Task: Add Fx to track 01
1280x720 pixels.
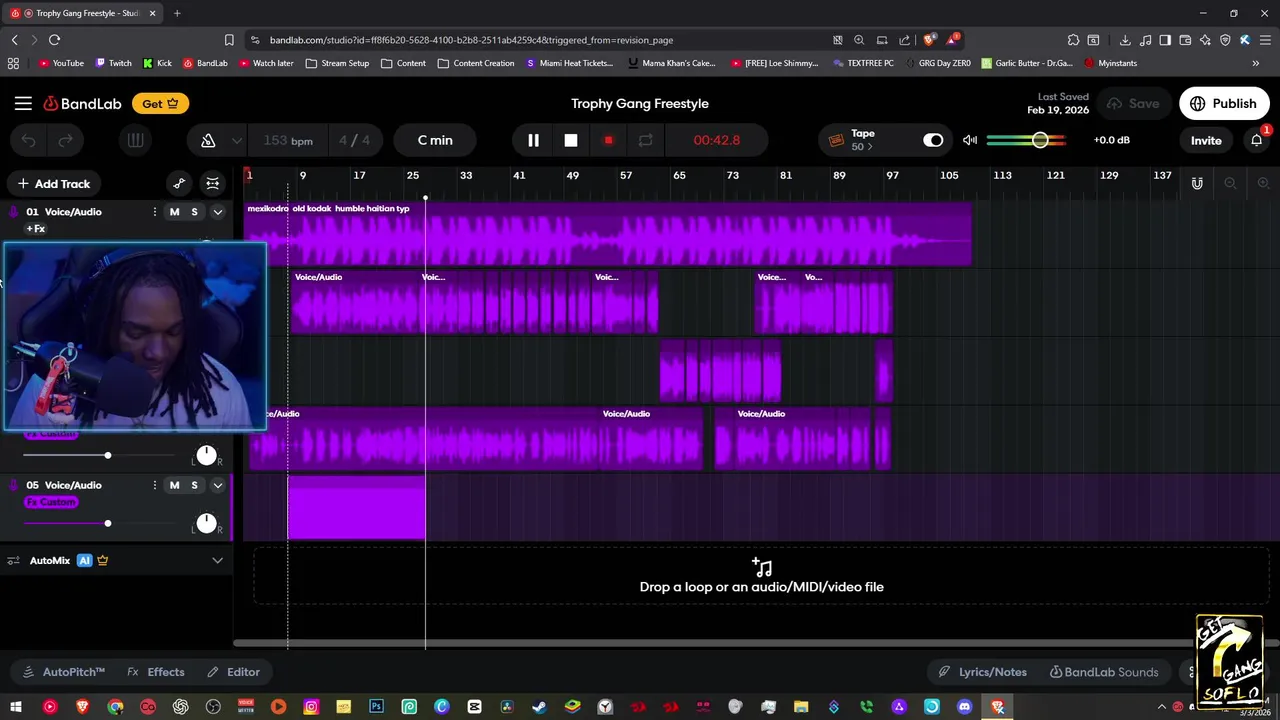Action: (36, 229)
